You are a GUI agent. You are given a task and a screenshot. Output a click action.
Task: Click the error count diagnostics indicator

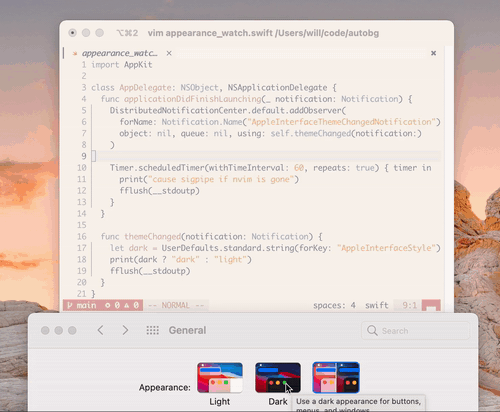[112, 305]
